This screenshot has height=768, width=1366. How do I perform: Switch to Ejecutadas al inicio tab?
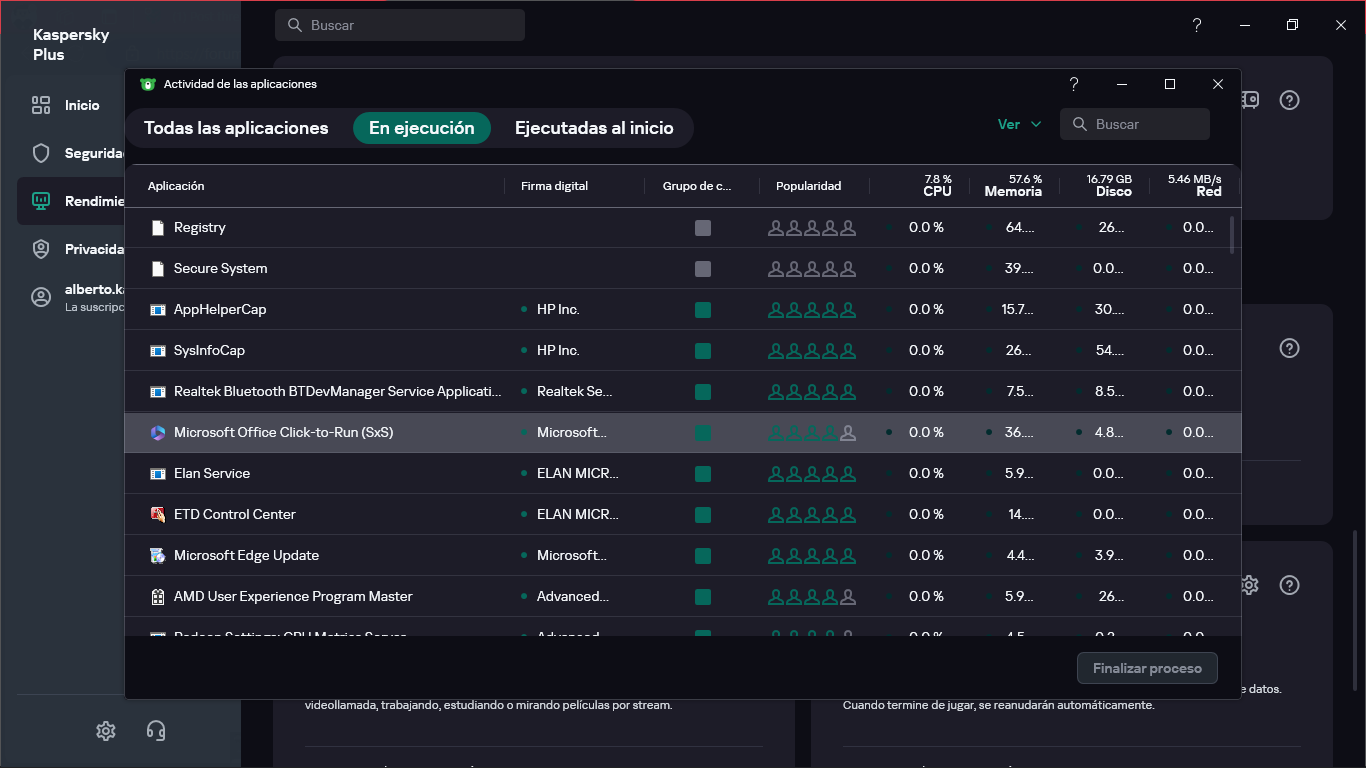[594, 128]
